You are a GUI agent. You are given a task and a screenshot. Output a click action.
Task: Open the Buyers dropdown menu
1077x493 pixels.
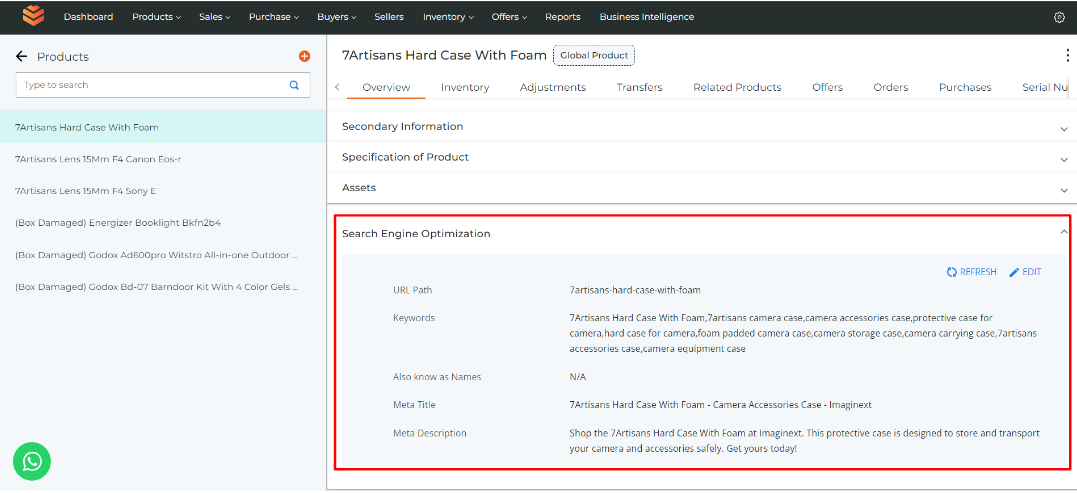coord(337,16)
